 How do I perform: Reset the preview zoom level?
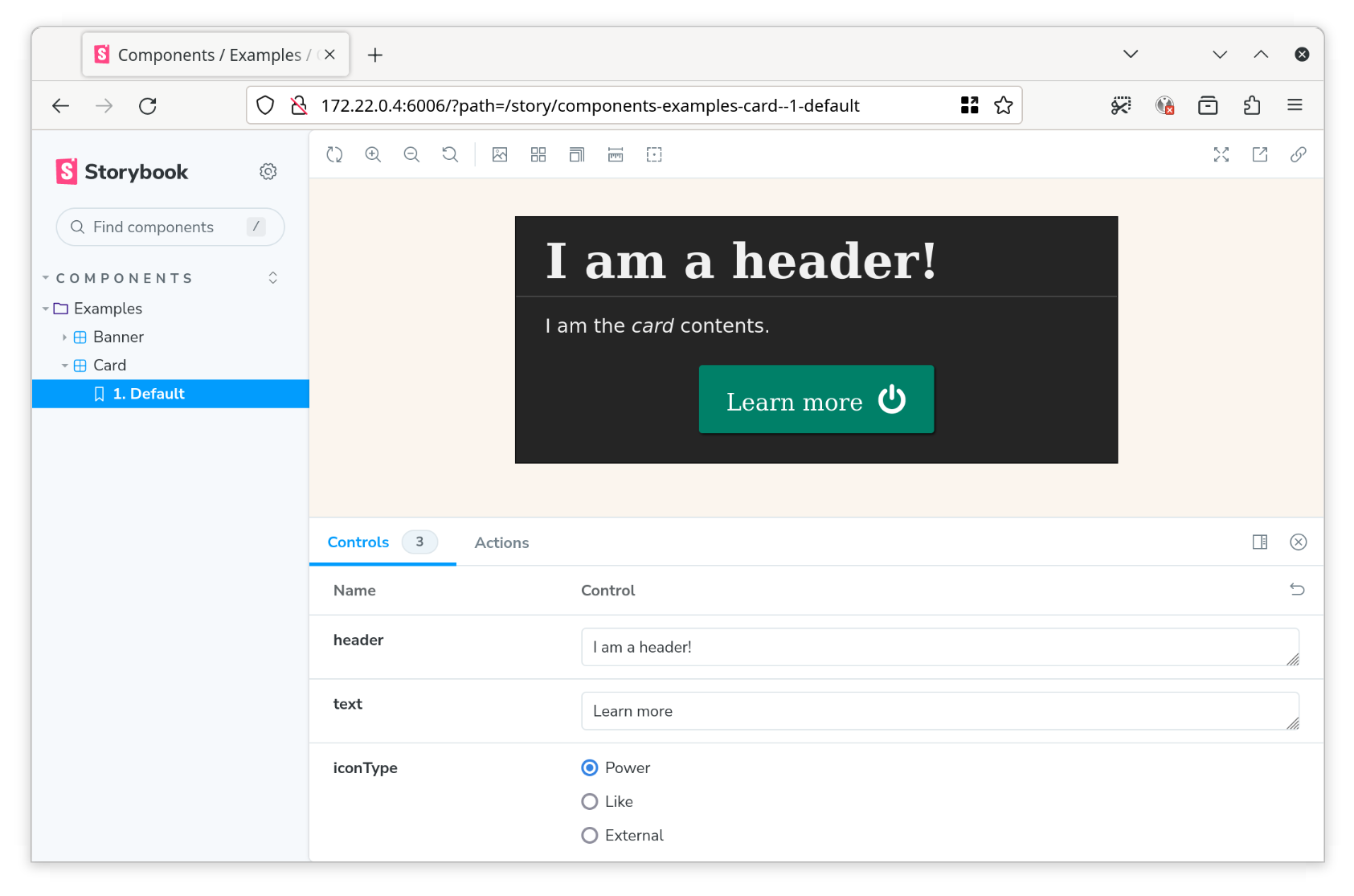[450, 155]
